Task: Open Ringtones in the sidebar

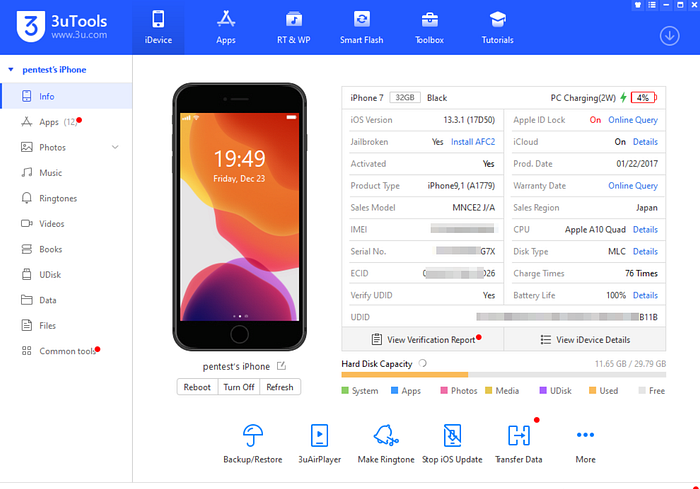Action: click(67, 198)
